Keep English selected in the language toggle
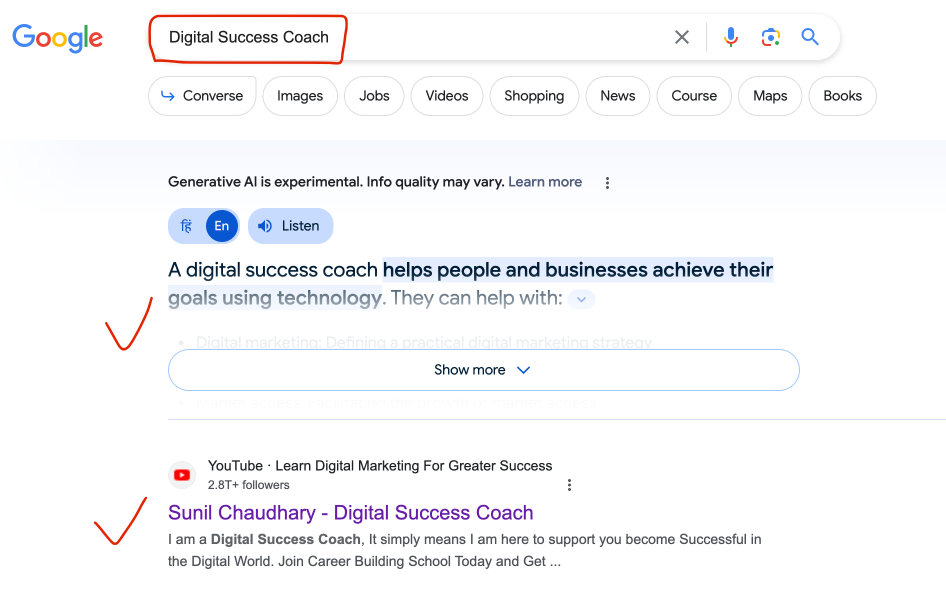 coord(220,225)
